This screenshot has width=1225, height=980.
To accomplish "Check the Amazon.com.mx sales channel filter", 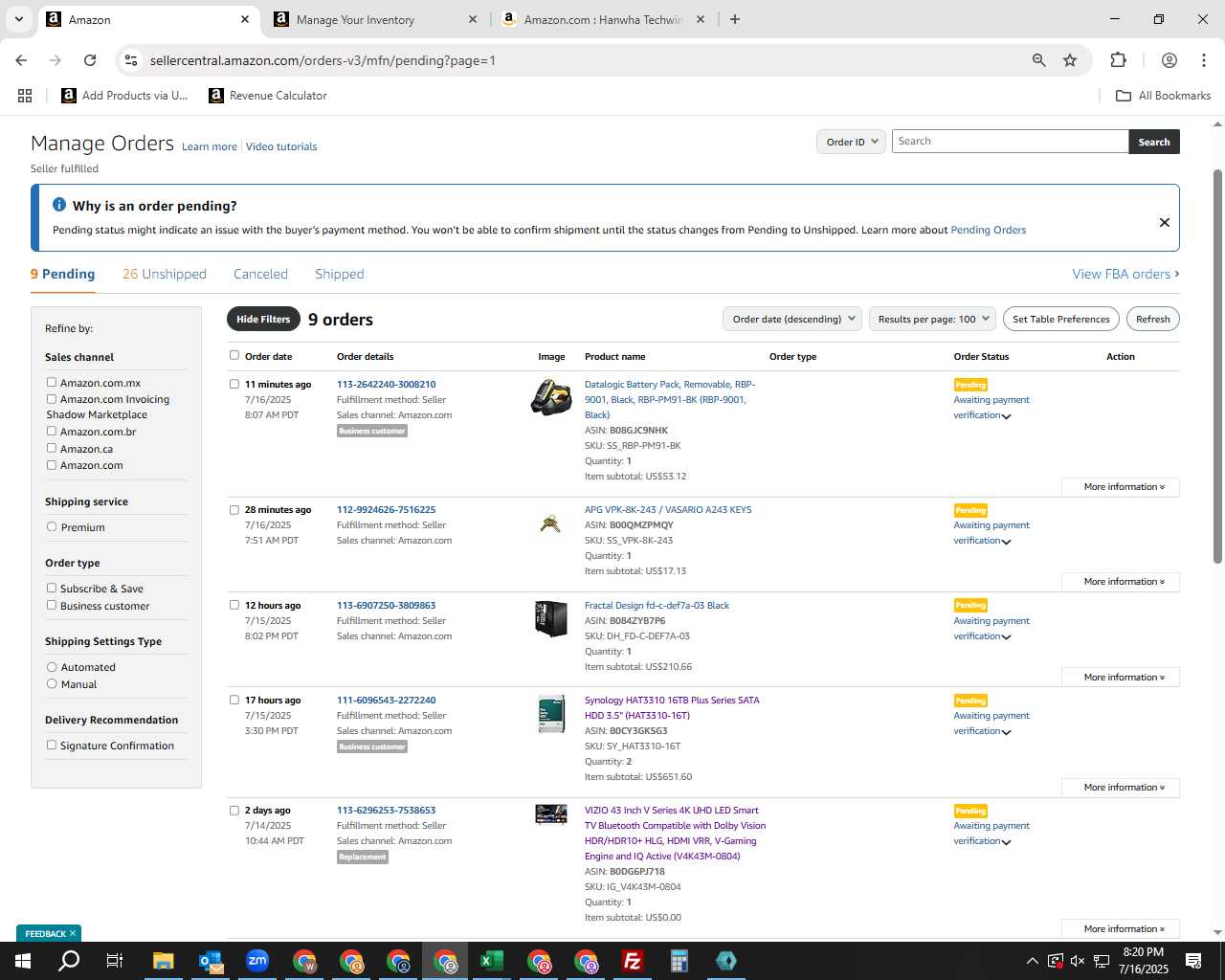I will pyautogui.click(x=52, y=382).
